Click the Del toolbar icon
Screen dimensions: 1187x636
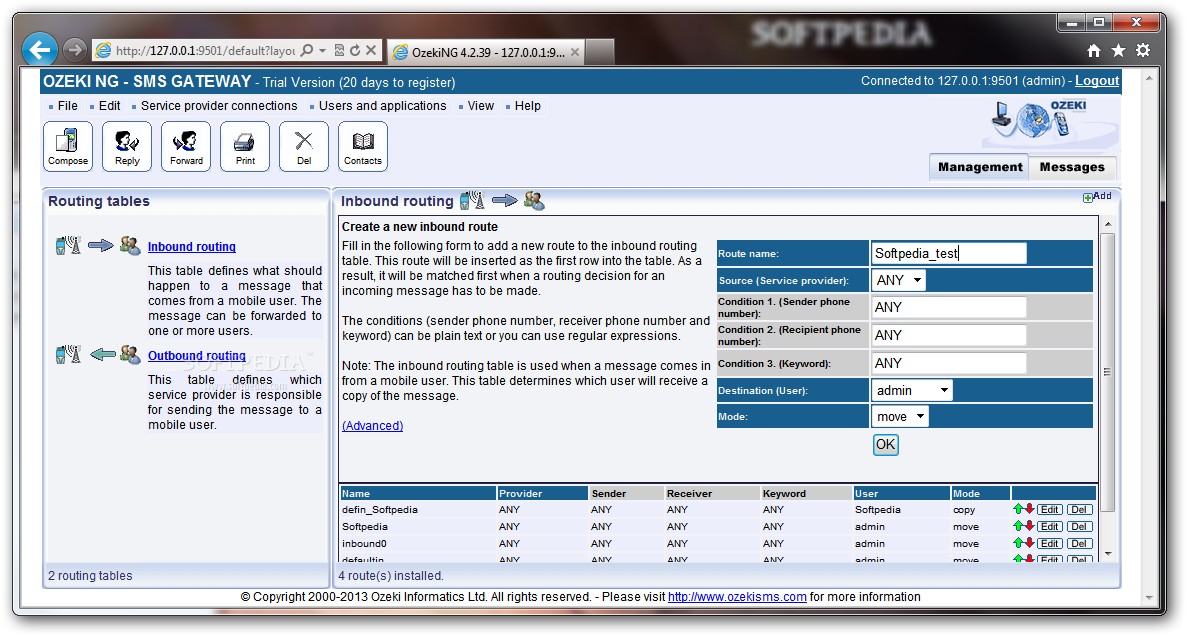(304, 146)
